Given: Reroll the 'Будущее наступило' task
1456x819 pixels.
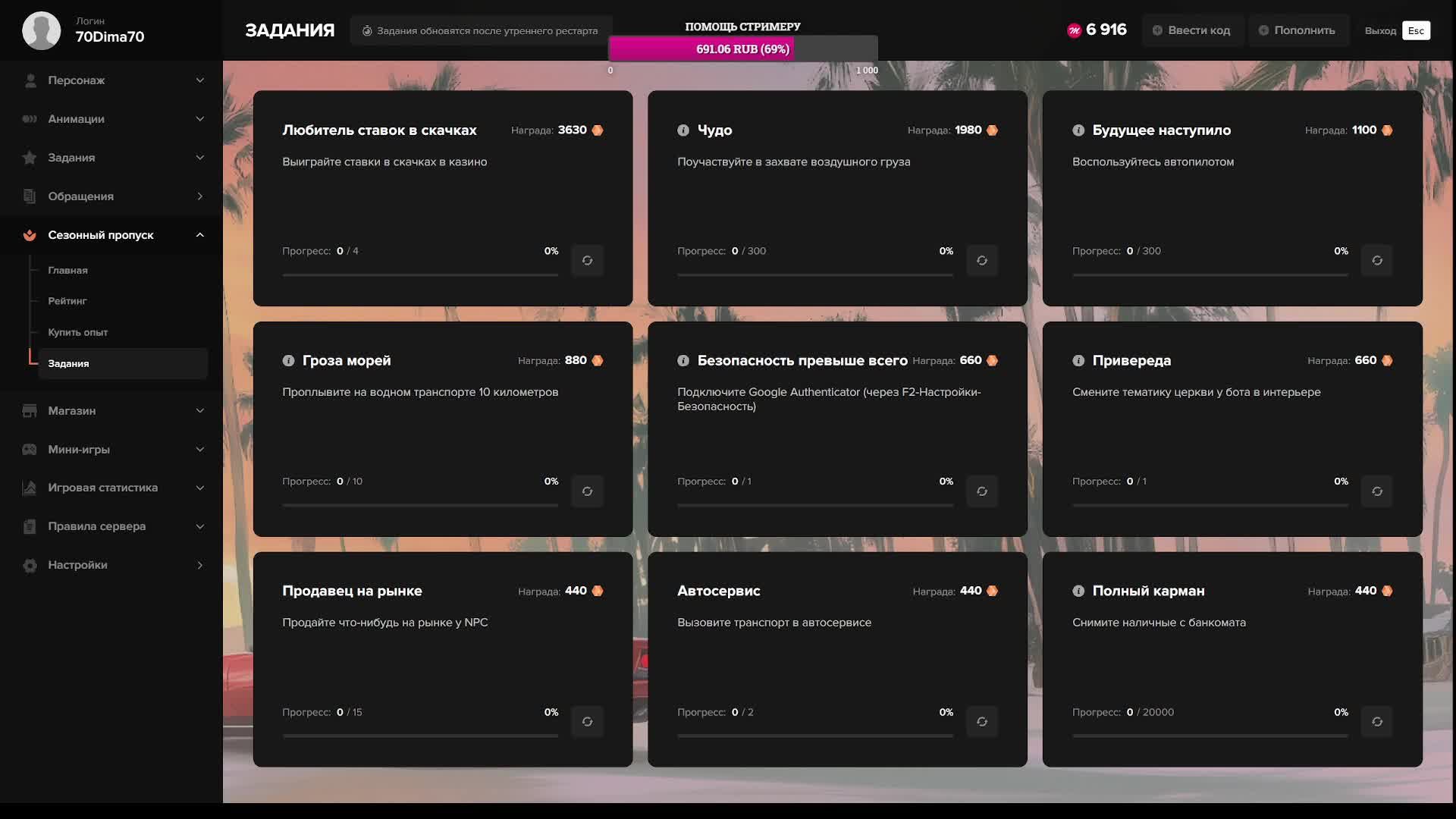Looking at the screenshot, I should [1377, 261].
